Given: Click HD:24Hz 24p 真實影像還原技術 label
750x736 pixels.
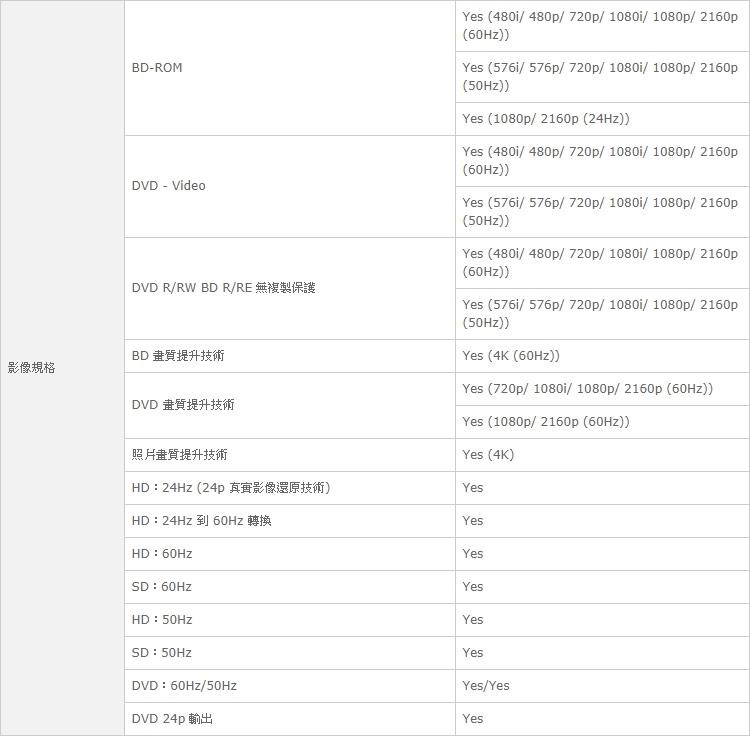Looking at the screenshot, I should coord(231,488).
